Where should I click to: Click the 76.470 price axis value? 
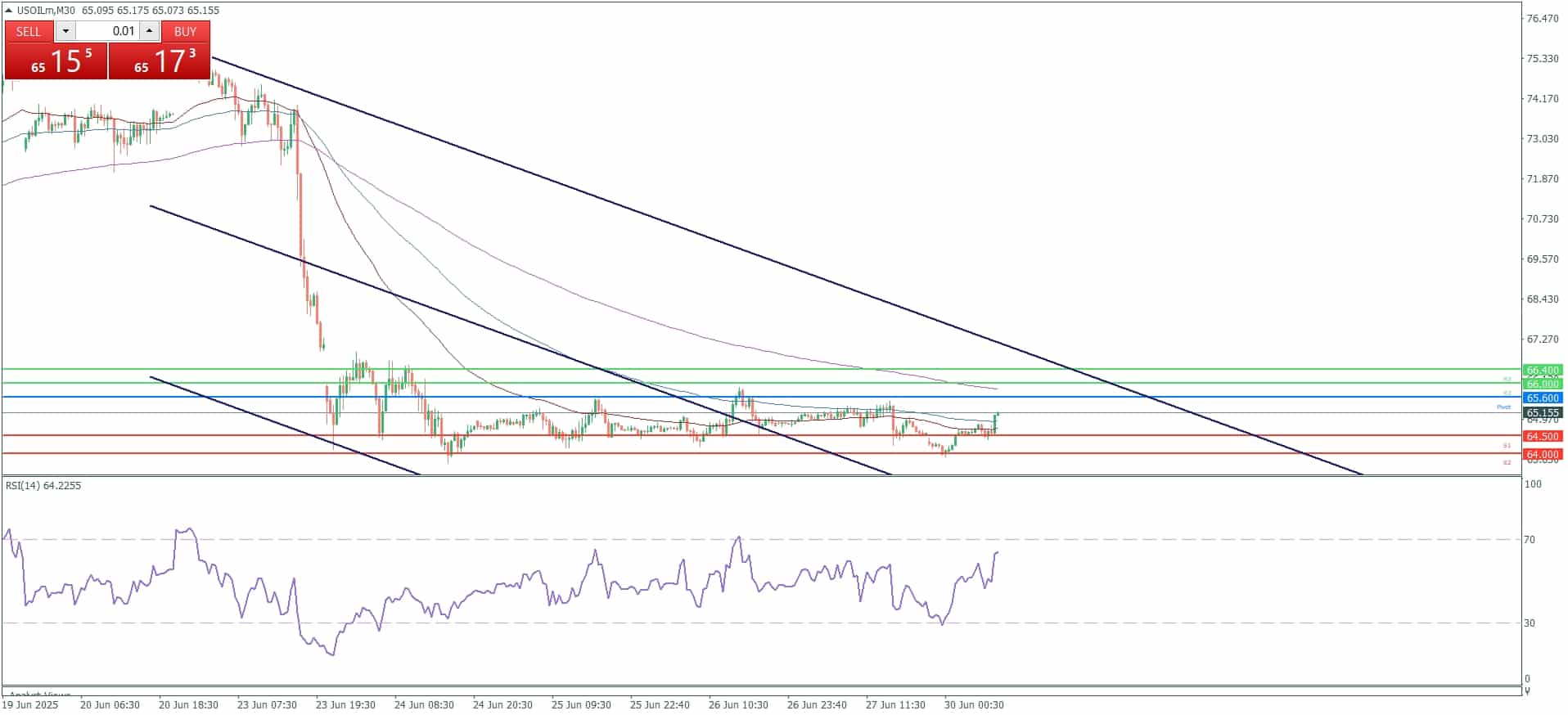pyautogui.click(x=1543, y=18)
